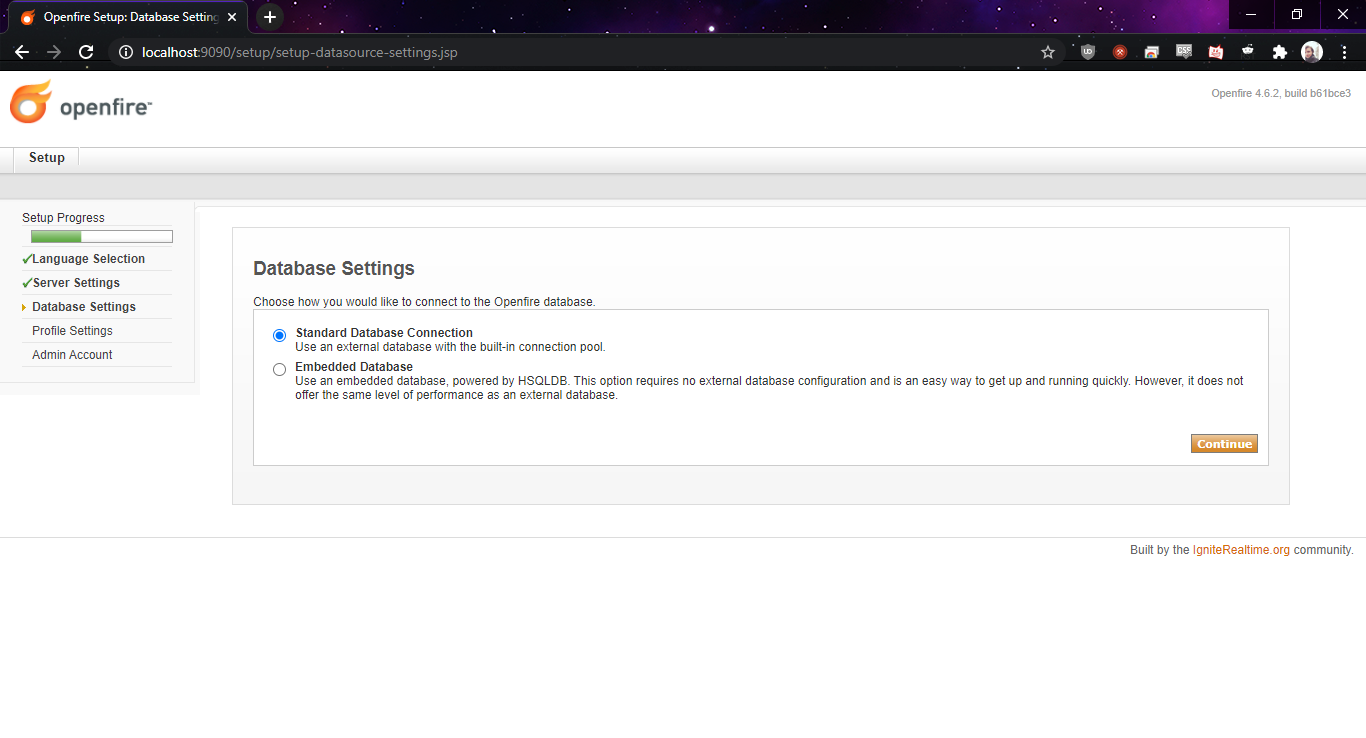Go to Server Settings step
This screenshot has width=1366, height=738.
click(76, 283)
